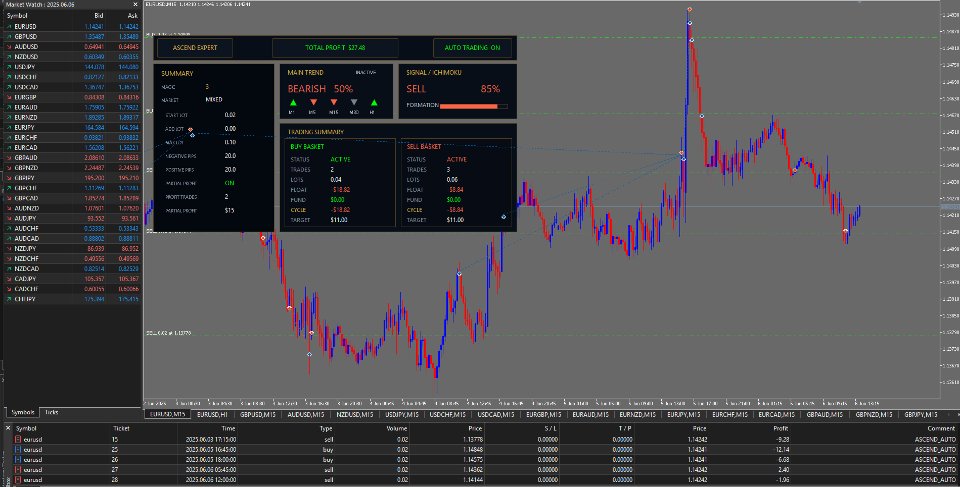Click the BUY BASKET heading
Viewport: 960px width, 487px height.
tap(307, 147)
